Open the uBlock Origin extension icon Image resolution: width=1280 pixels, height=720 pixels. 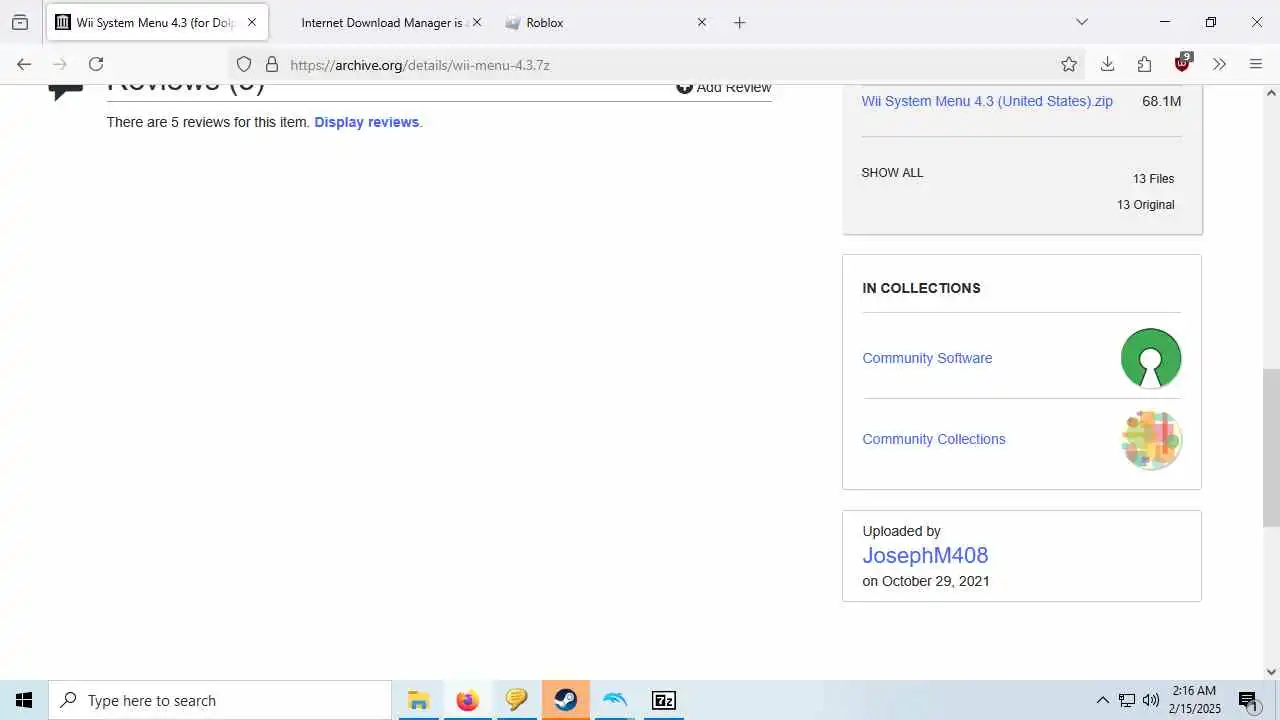click(x=1183, y=63)
